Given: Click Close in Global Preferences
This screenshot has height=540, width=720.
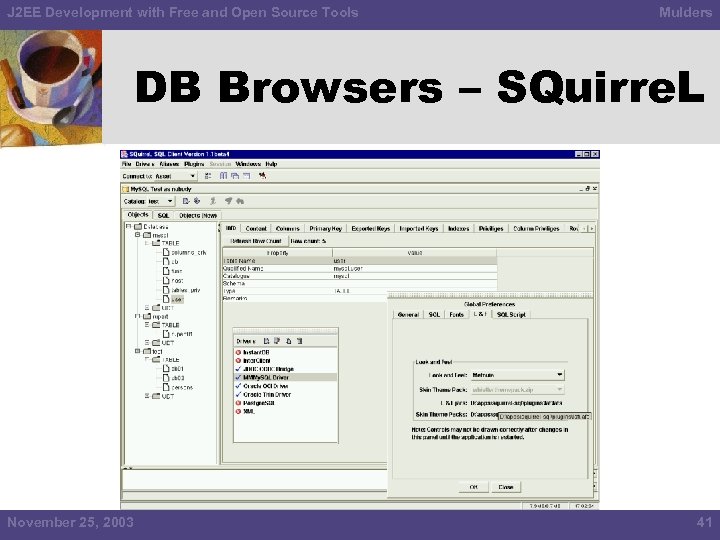Looking at the screenshot, I should point(506,487).
